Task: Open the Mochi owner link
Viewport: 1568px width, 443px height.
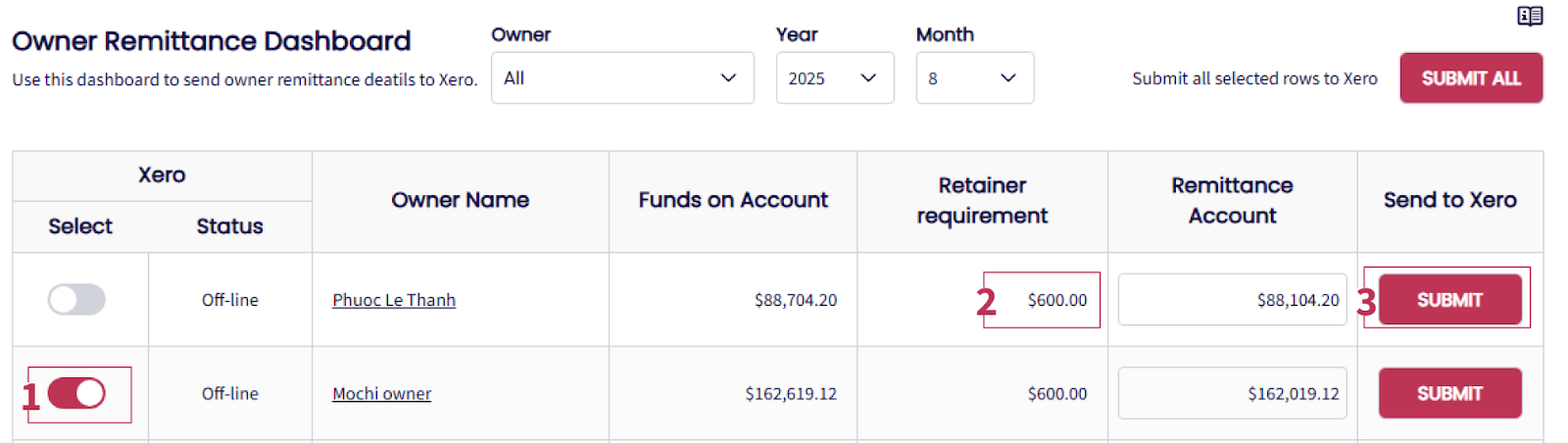Action: (381, 394)
